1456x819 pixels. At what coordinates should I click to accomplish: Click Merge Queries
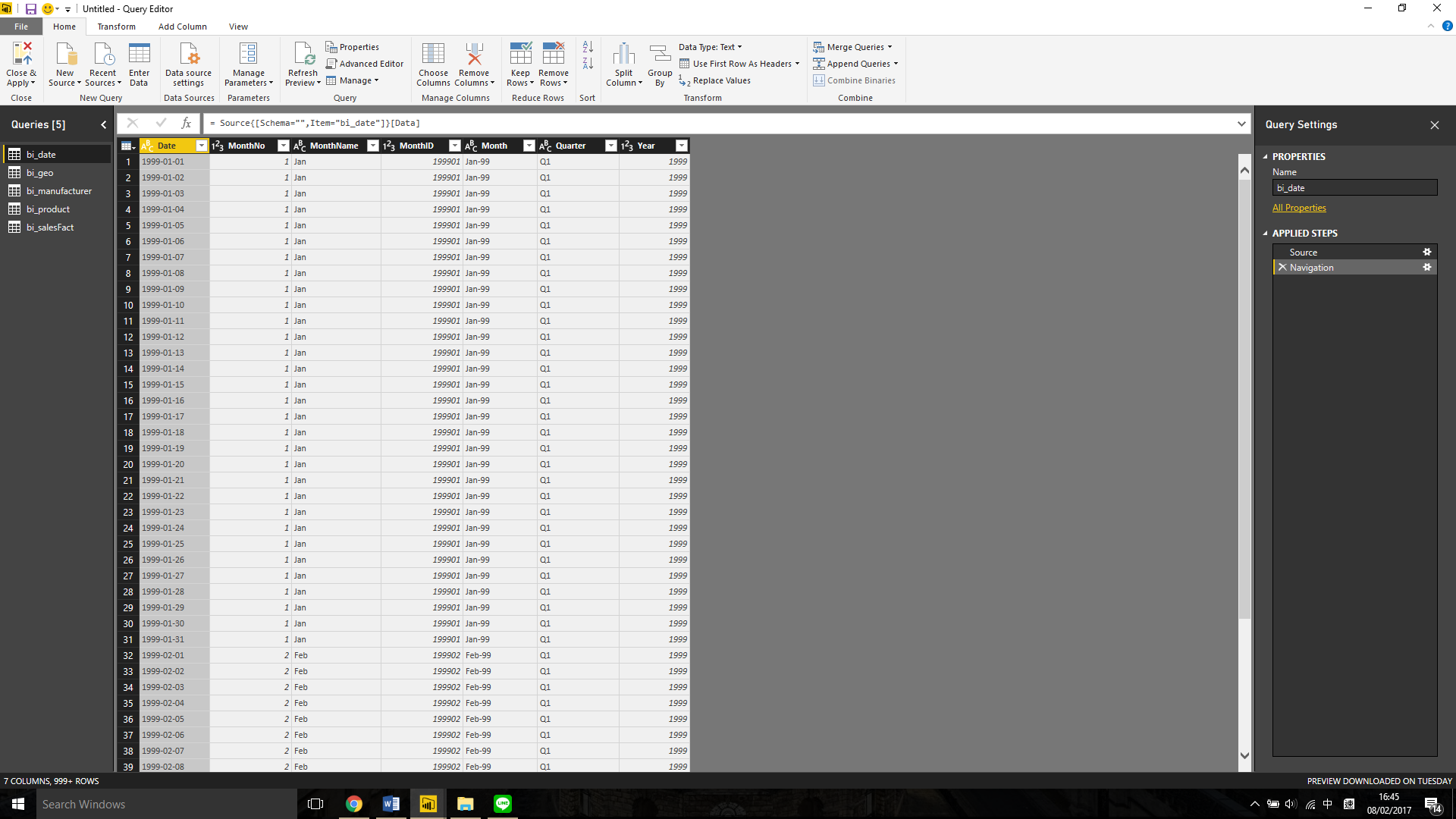point(852,47)
